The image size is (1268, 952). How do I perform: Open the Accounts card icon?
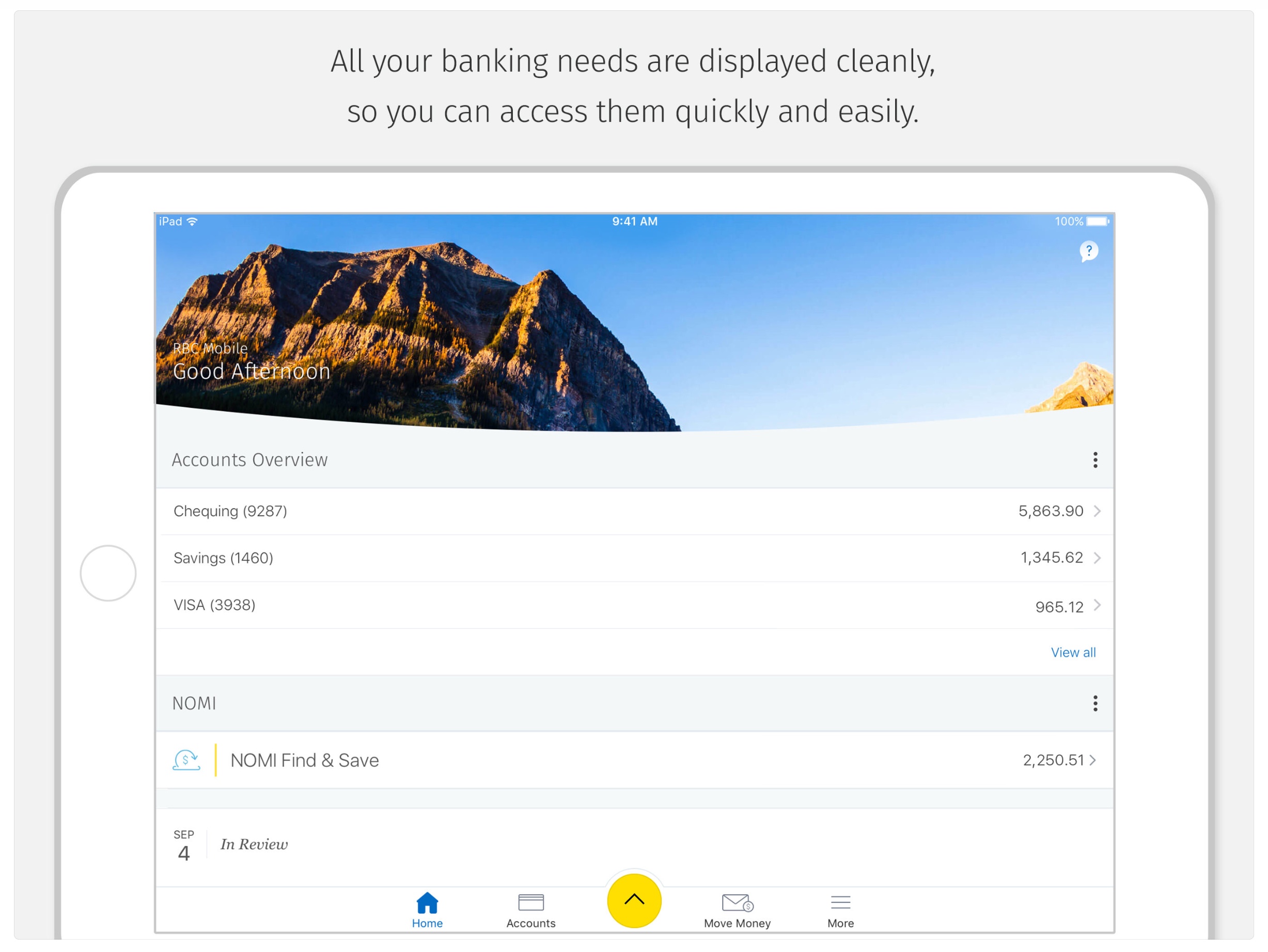pos(531,902)
